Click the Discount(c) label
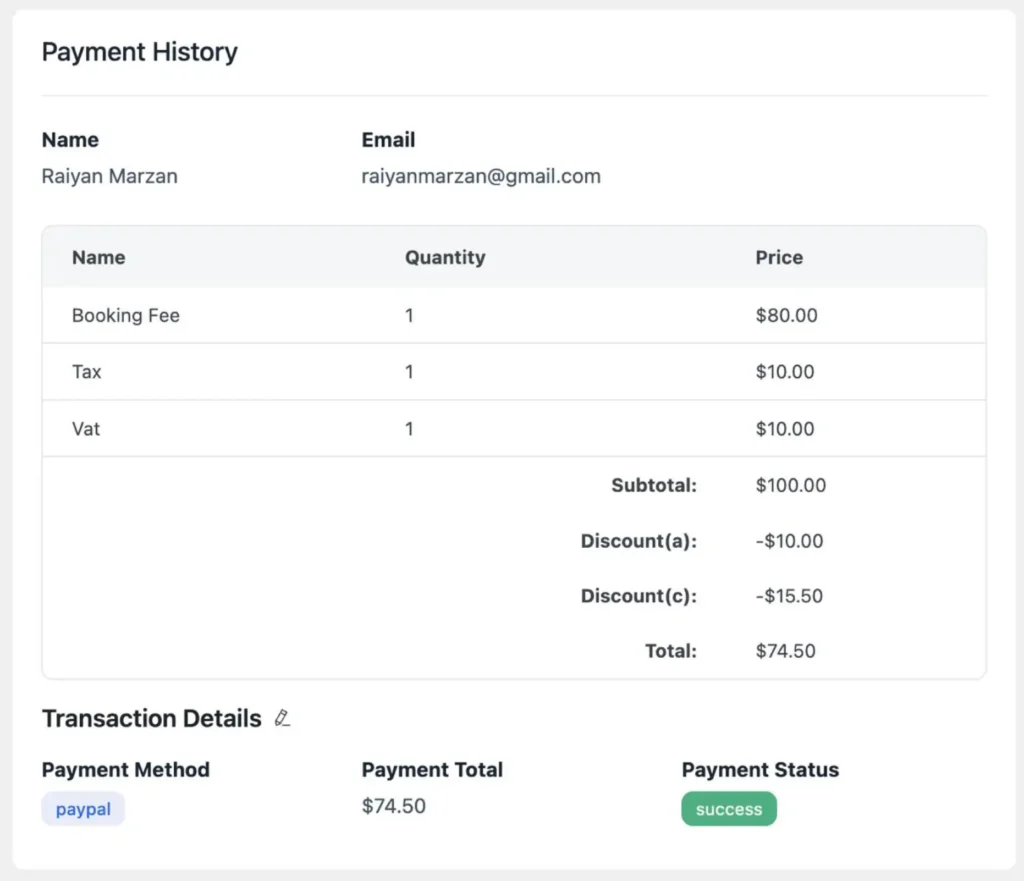Viewport: 1024px width, 881px height. (x=639, y=596)
